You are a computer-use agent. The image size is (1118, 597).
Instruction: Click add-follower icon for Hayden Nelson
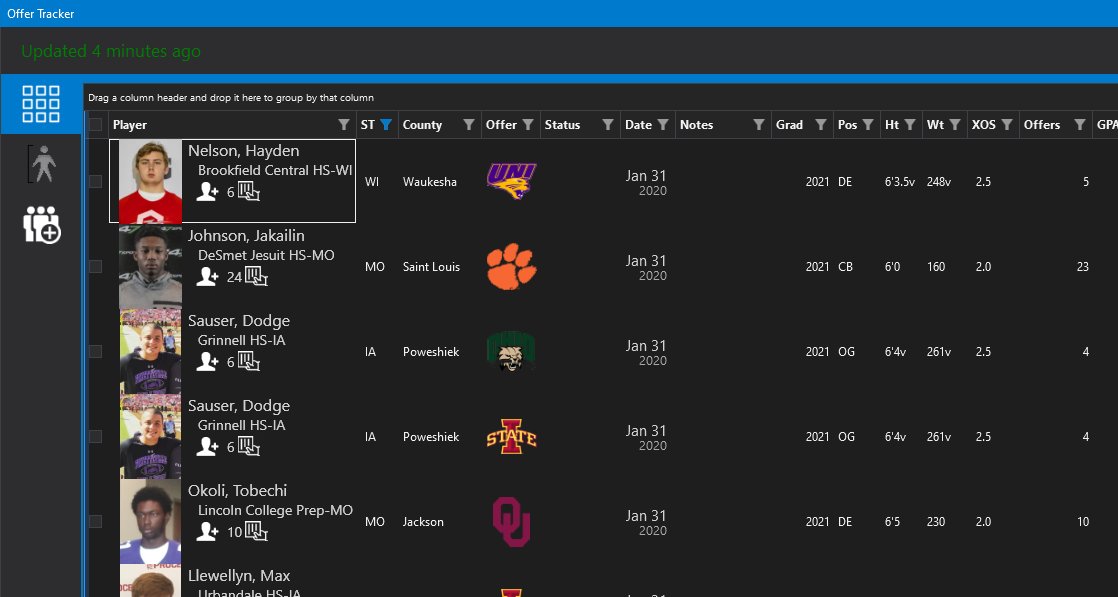pos(207,192)
